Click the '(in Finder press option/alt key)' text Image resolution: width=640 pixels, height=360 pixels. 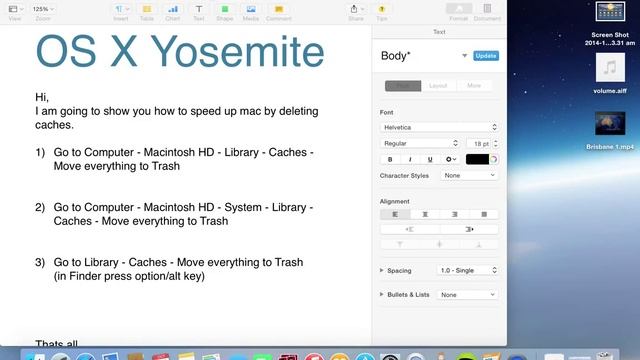tap(129, 276)
